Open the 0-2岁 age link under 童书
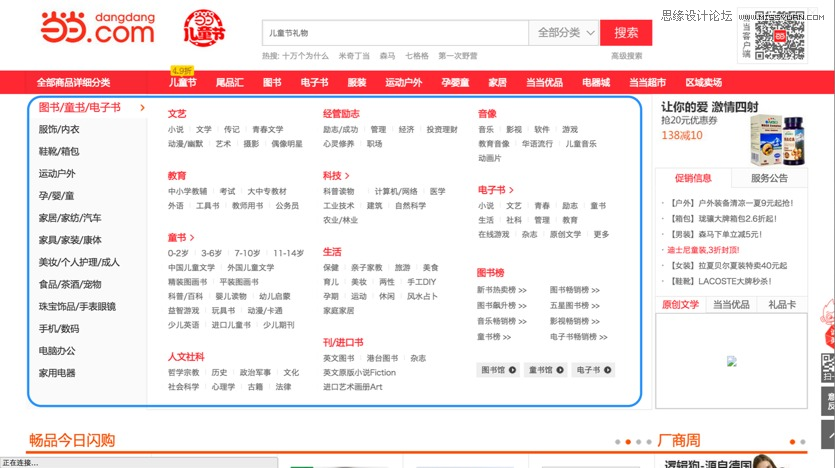Viewport: 835px width, 468px height. [x=178, y=253]
